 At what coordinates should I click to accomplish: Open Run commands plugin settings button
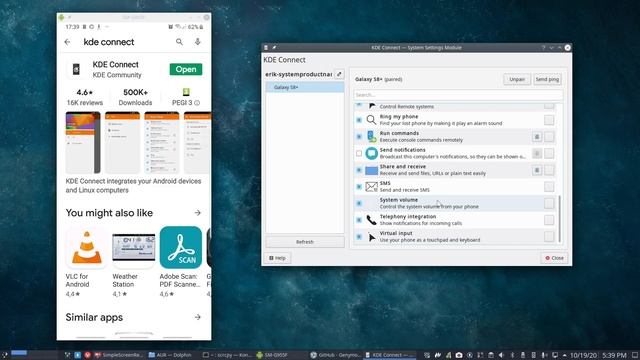click(537, 137)
